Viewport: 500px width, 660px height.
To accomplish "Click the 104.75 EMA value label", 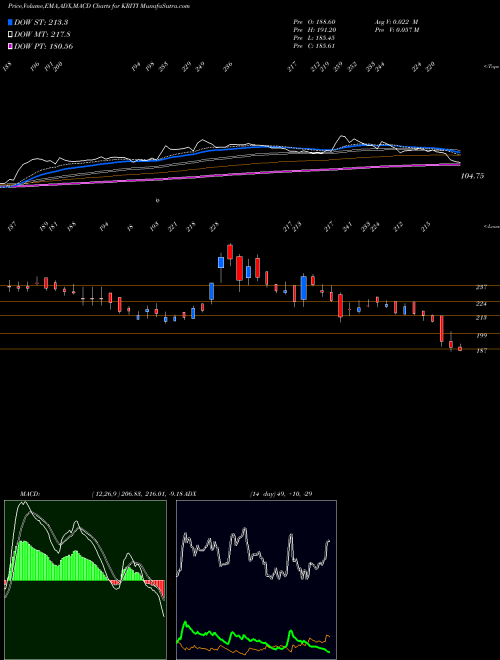I will click(472, 176).
